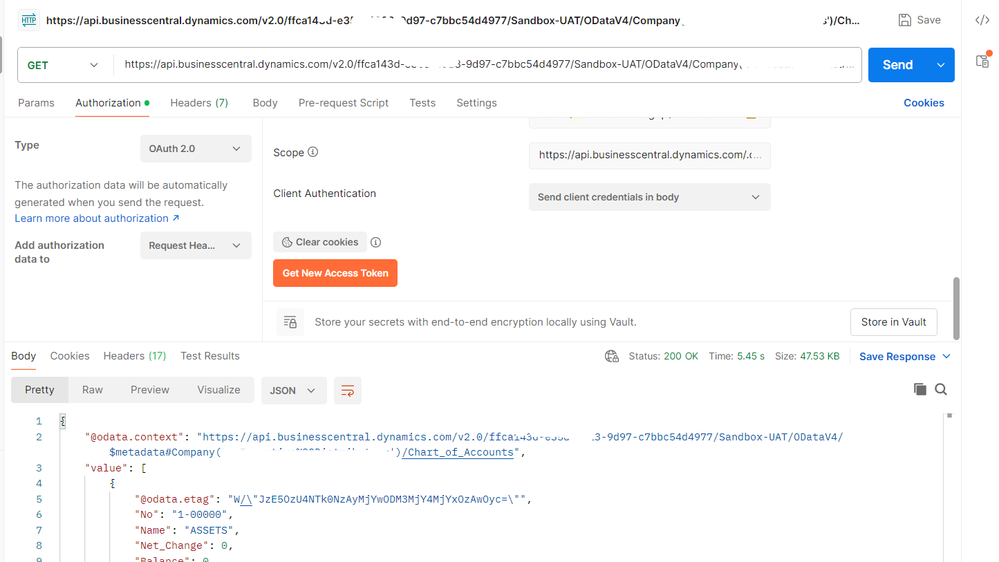Screen dimensions: 999x562
Task: Switch to the Raw view
Action: point(92,390)
